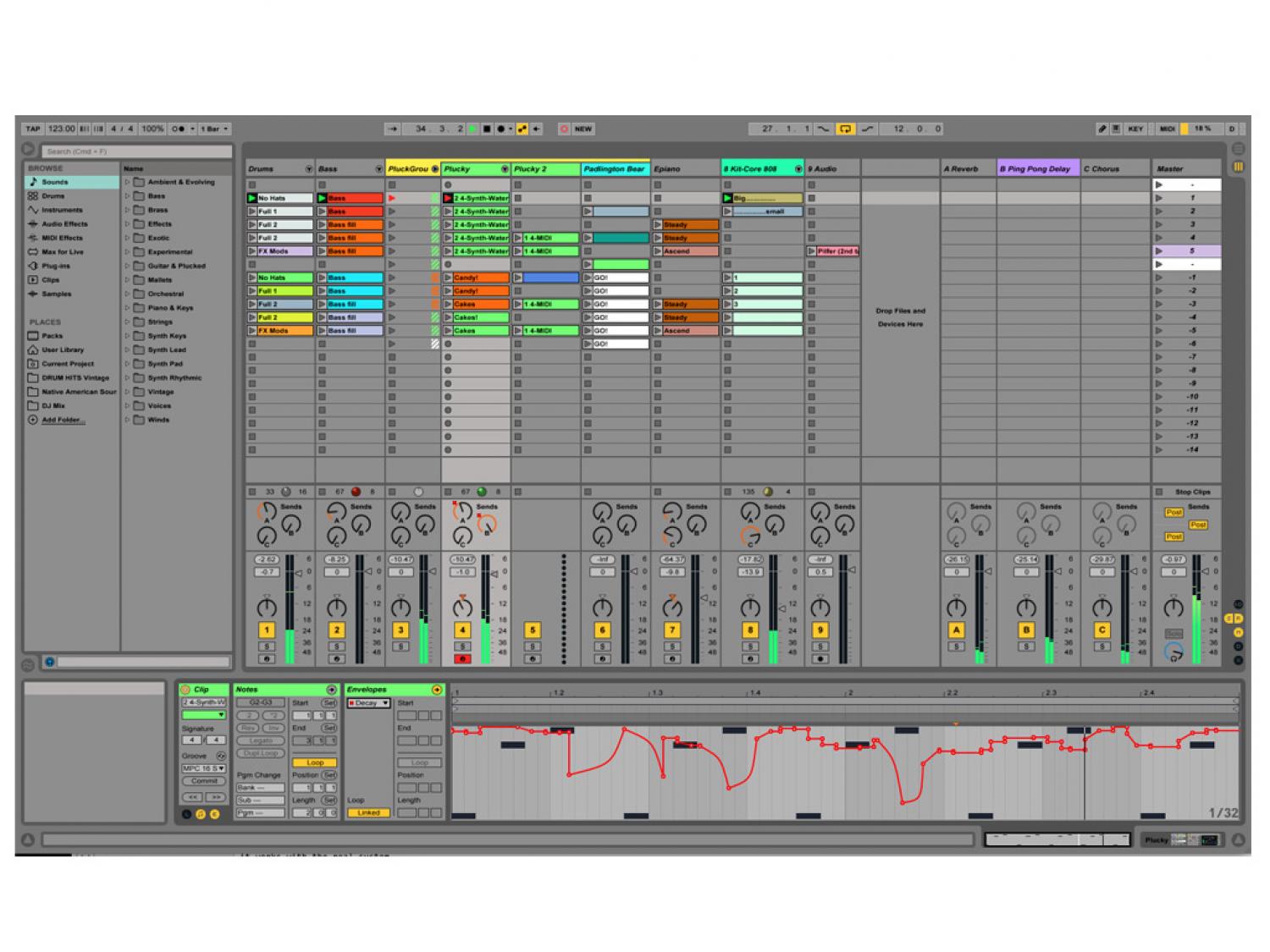Click the browser search field

click(x=136, y=151)
